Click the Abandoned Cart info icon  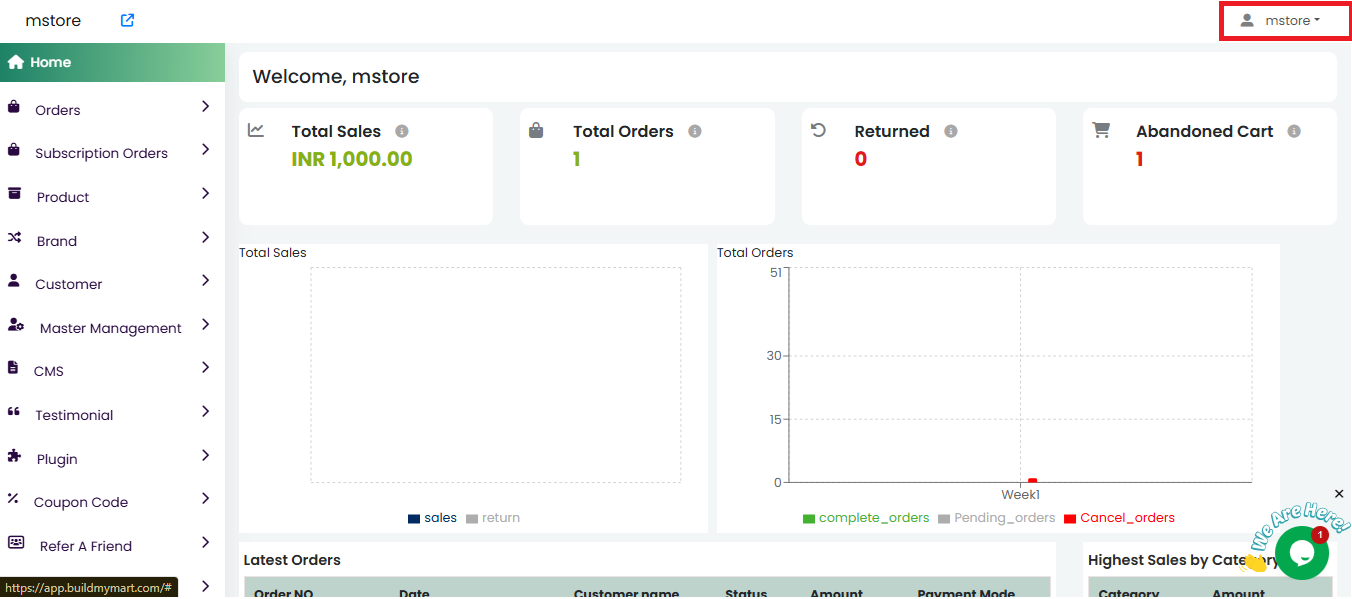pos(1294,131)
